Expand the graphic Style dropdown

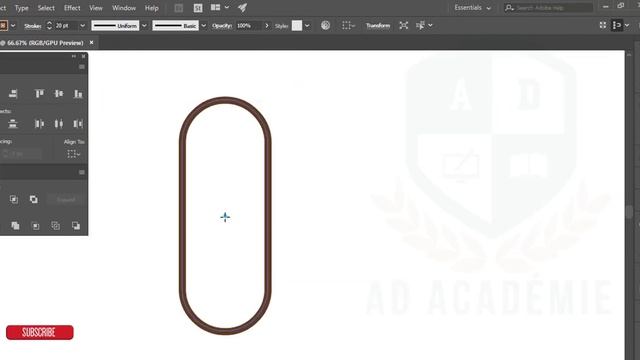[x=307, y=26]
